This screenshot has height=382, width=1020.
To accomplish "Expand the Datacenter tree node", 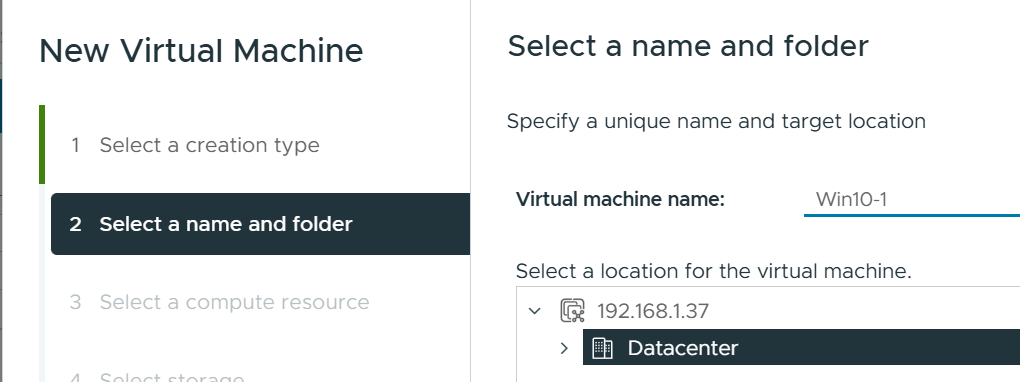I will pos(564,348).
